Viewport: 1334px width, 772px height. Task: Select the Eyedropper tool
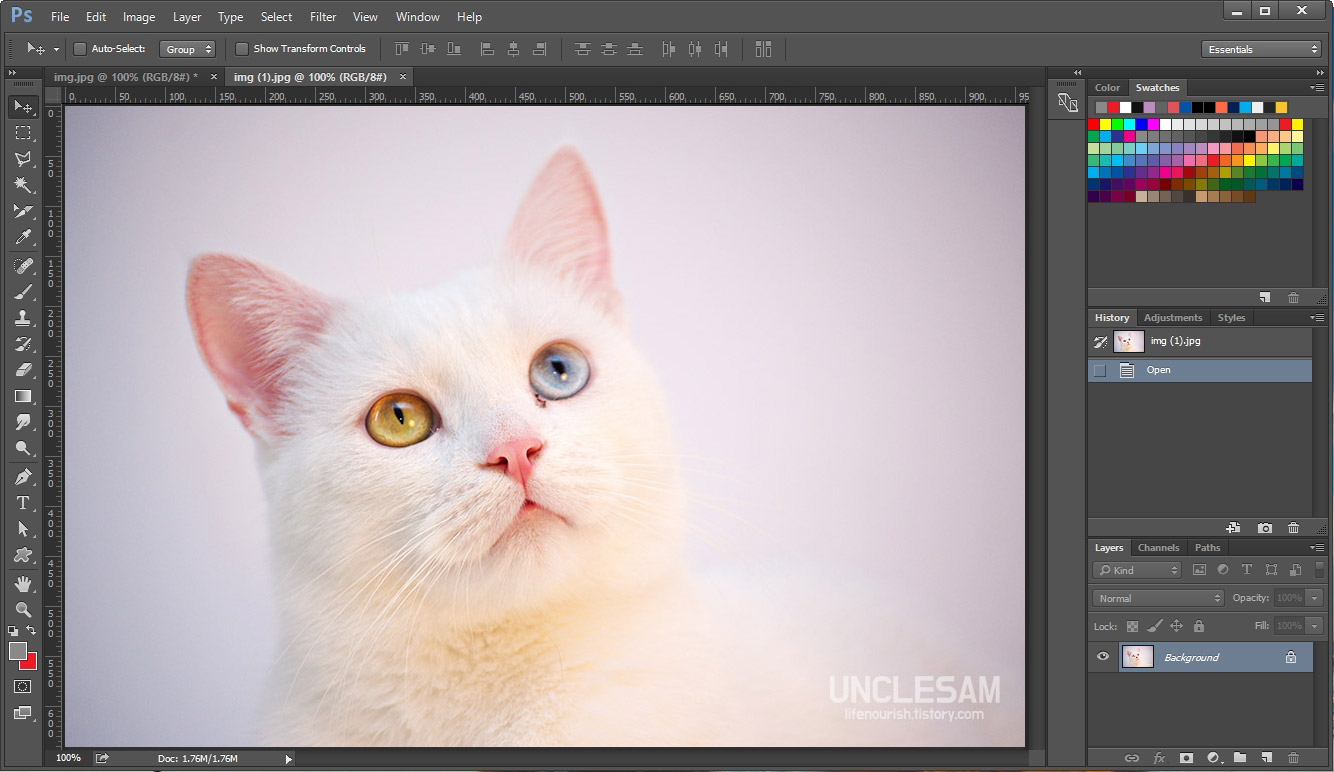click(x=22, y=237)
